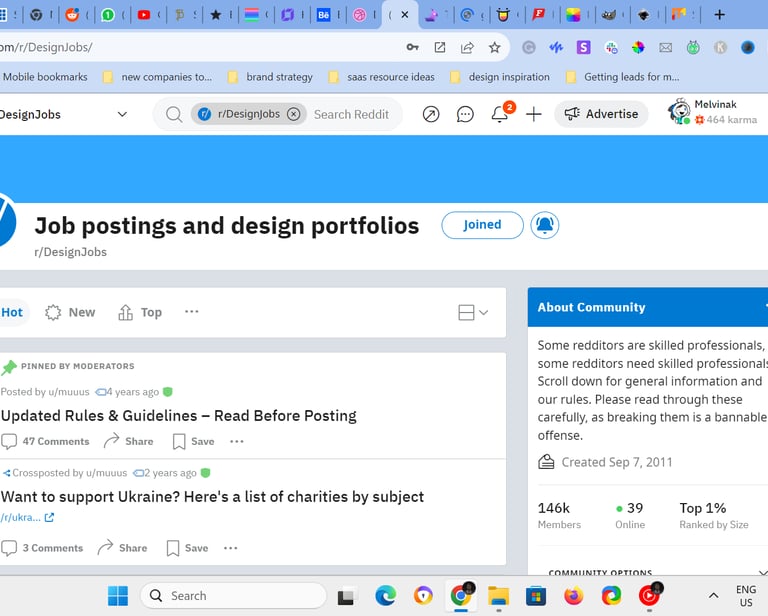Open the Melvinak user profile menu
This screenshot has height=616, width=768.
click(713, 112)
